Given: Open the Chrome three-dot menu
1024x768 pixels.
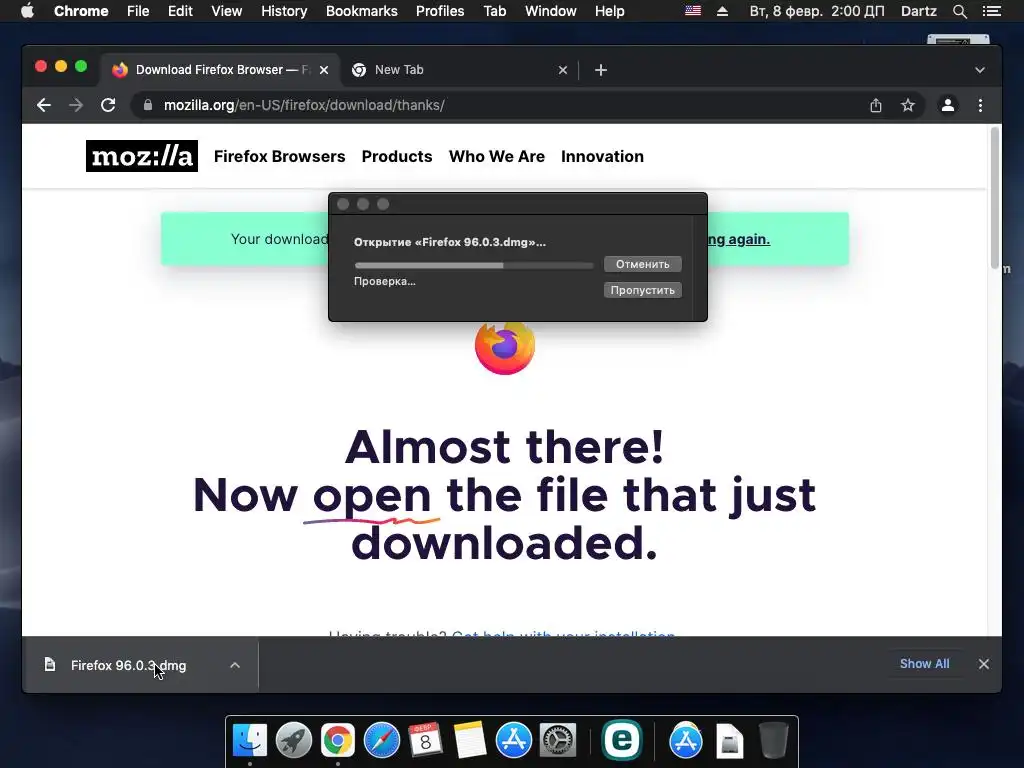Looking at the screenshot, I should click(x=980, y=105).
